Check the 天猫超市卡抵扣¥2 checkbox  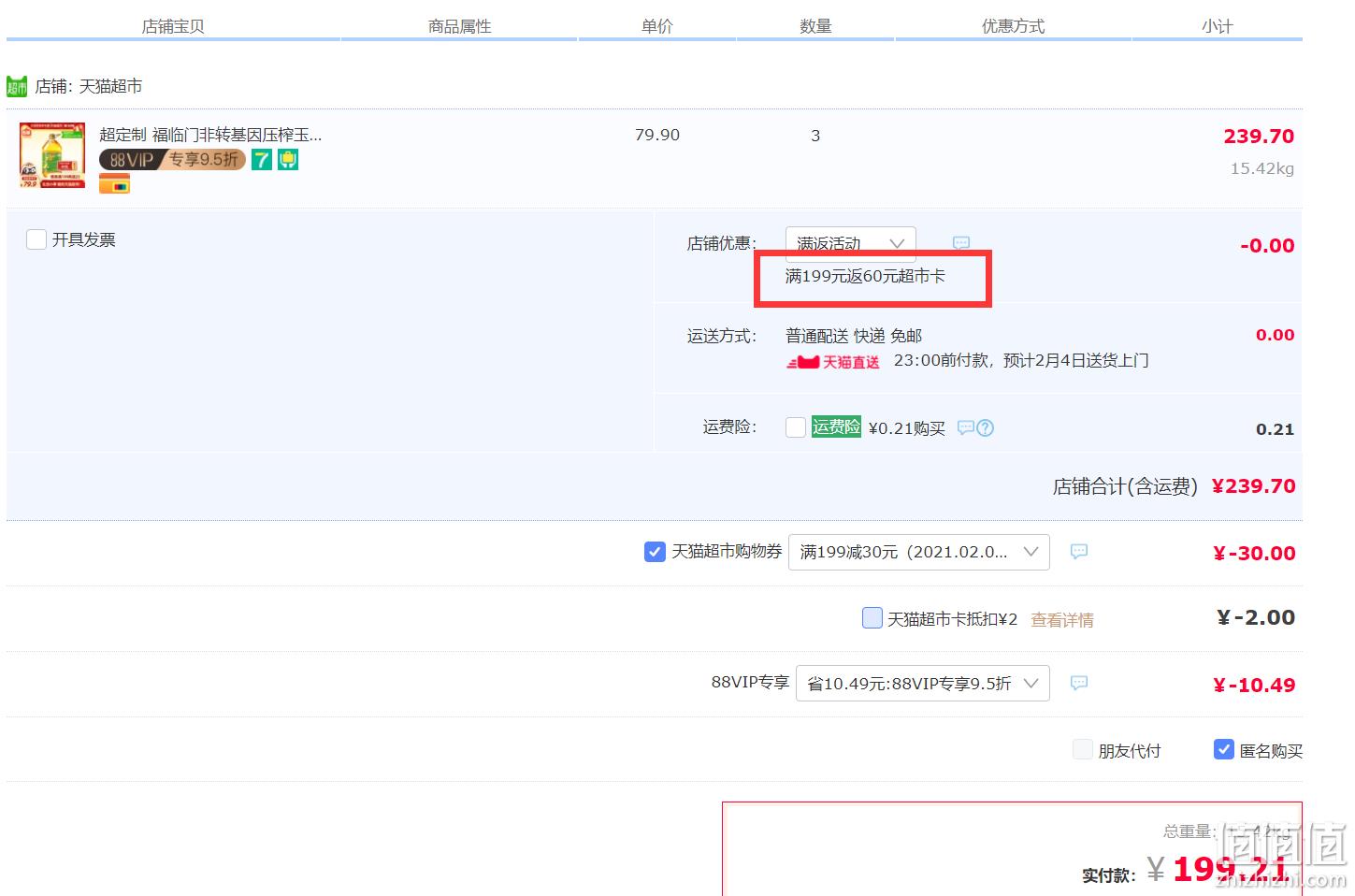click(x=872, y=618)
